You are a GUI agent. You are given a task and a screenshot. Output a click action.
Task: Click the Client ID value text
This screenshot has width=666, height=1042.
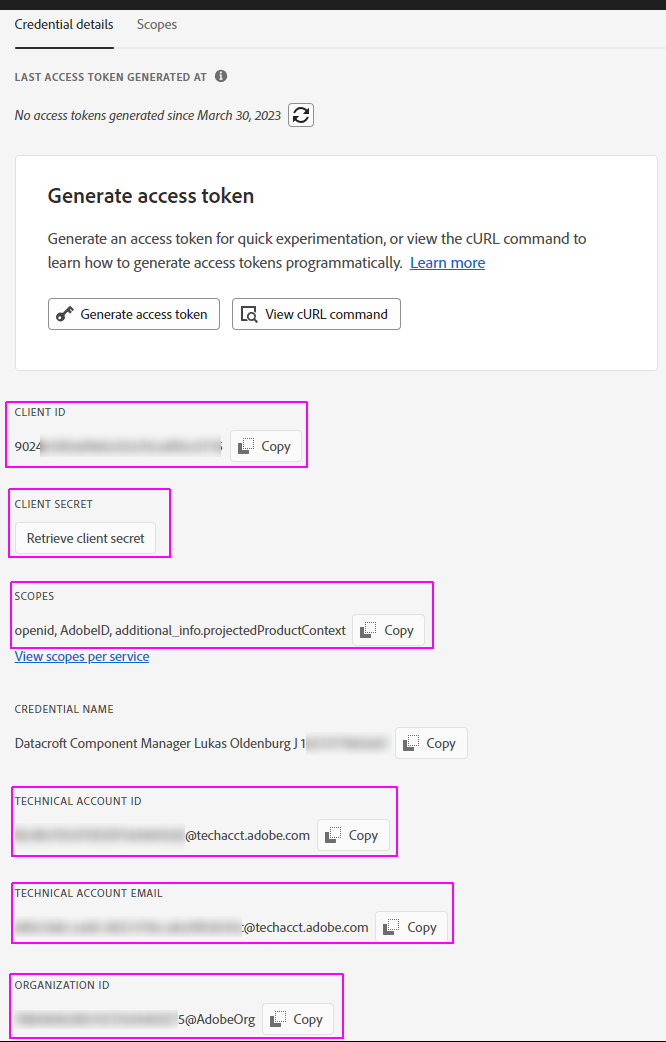(117, 446)
